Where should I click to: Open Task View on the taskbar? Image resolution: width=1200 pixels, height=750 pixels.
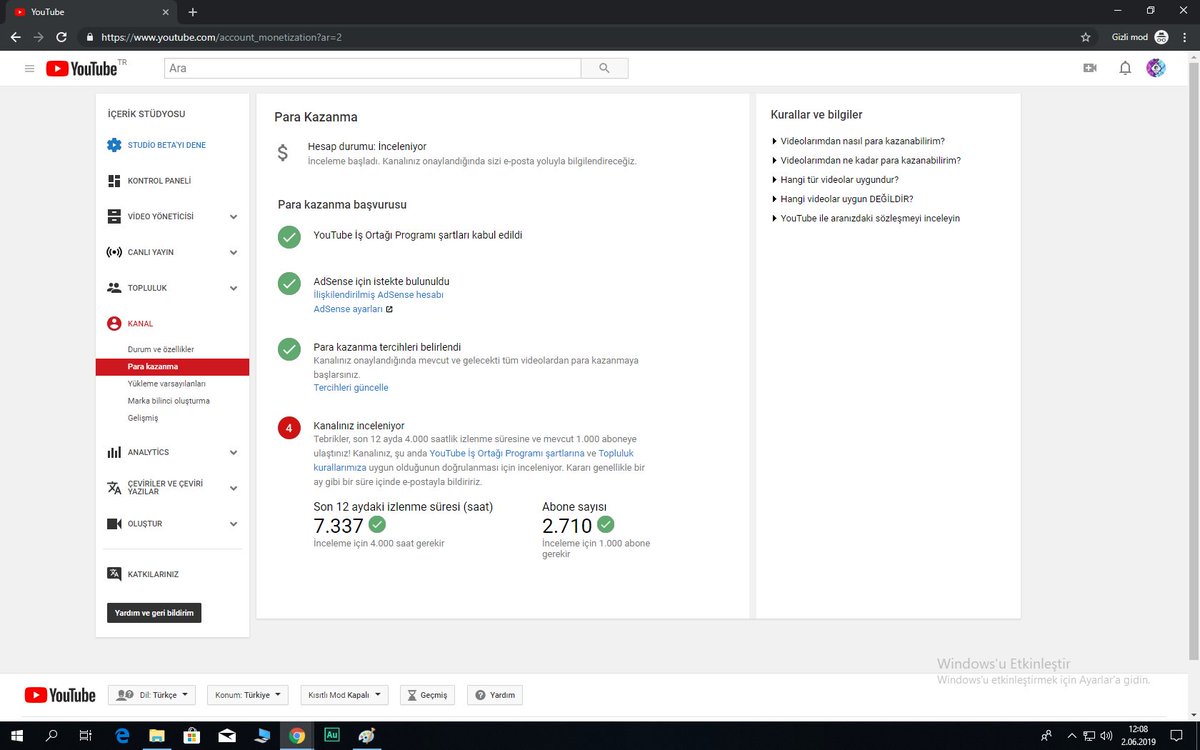[x=87, y=736]
